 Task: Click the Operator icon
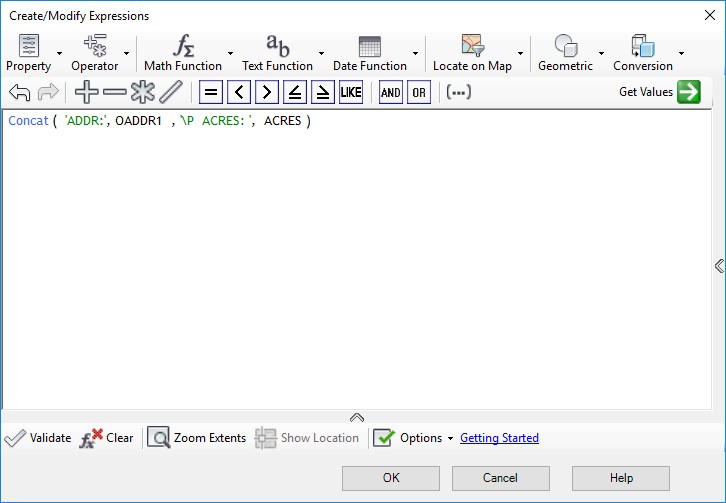95,45
